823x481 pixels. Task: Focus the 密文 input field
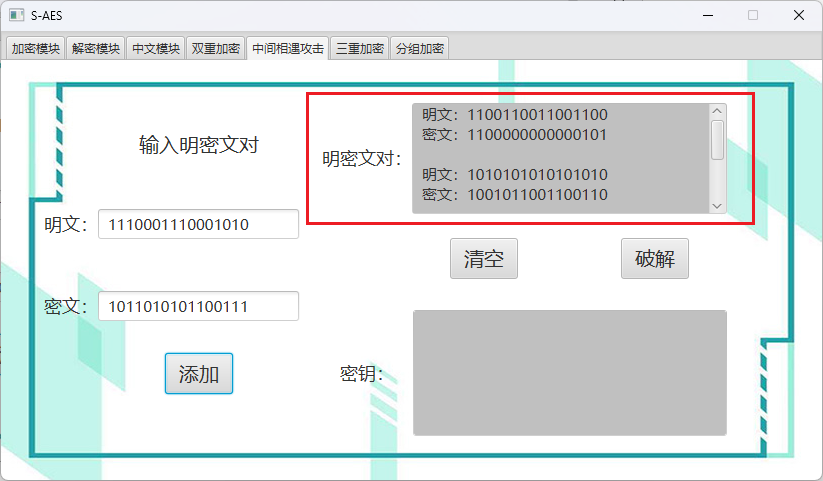[198, 306]
